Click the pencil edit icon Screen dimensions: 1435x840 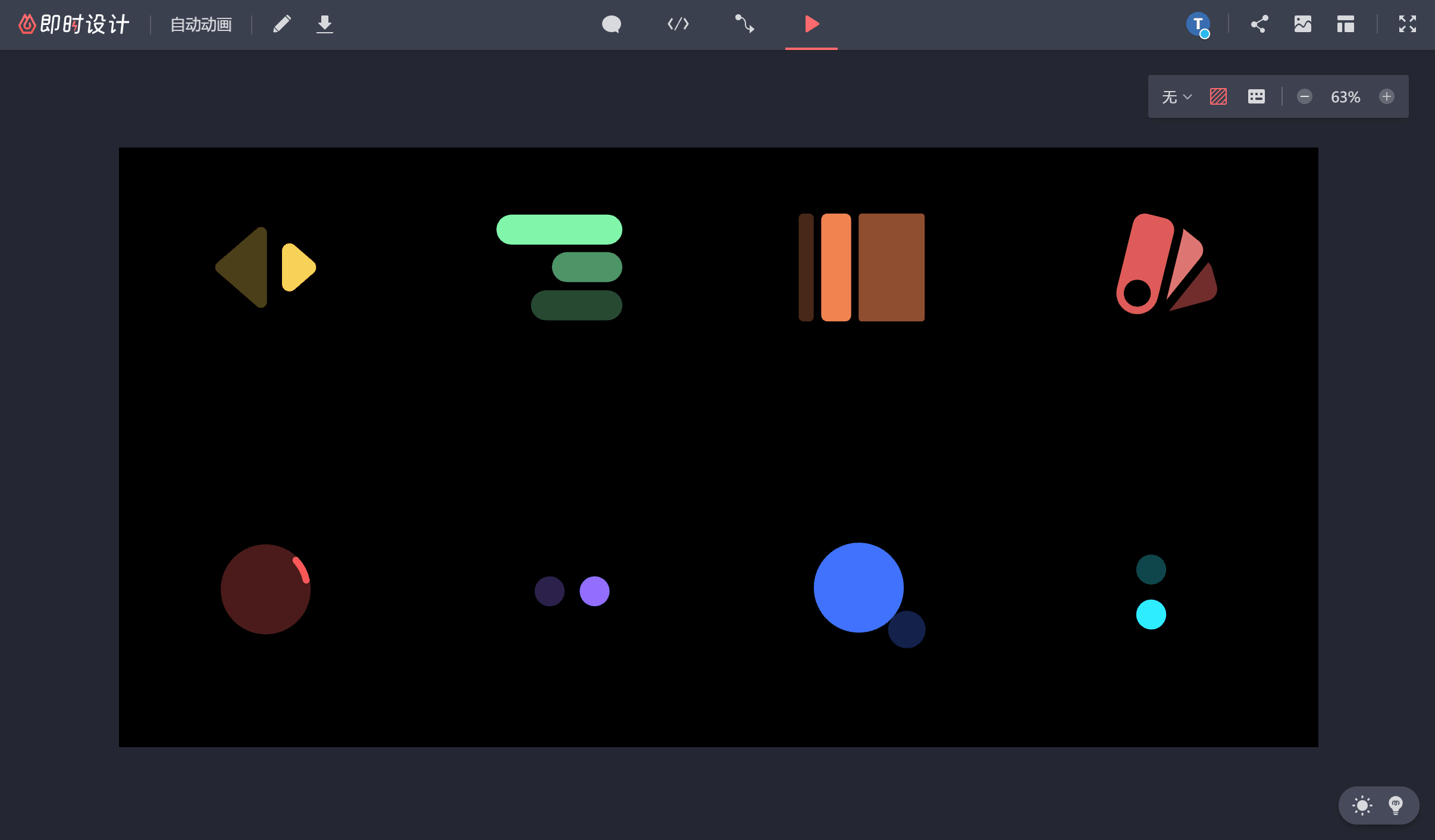282,24
